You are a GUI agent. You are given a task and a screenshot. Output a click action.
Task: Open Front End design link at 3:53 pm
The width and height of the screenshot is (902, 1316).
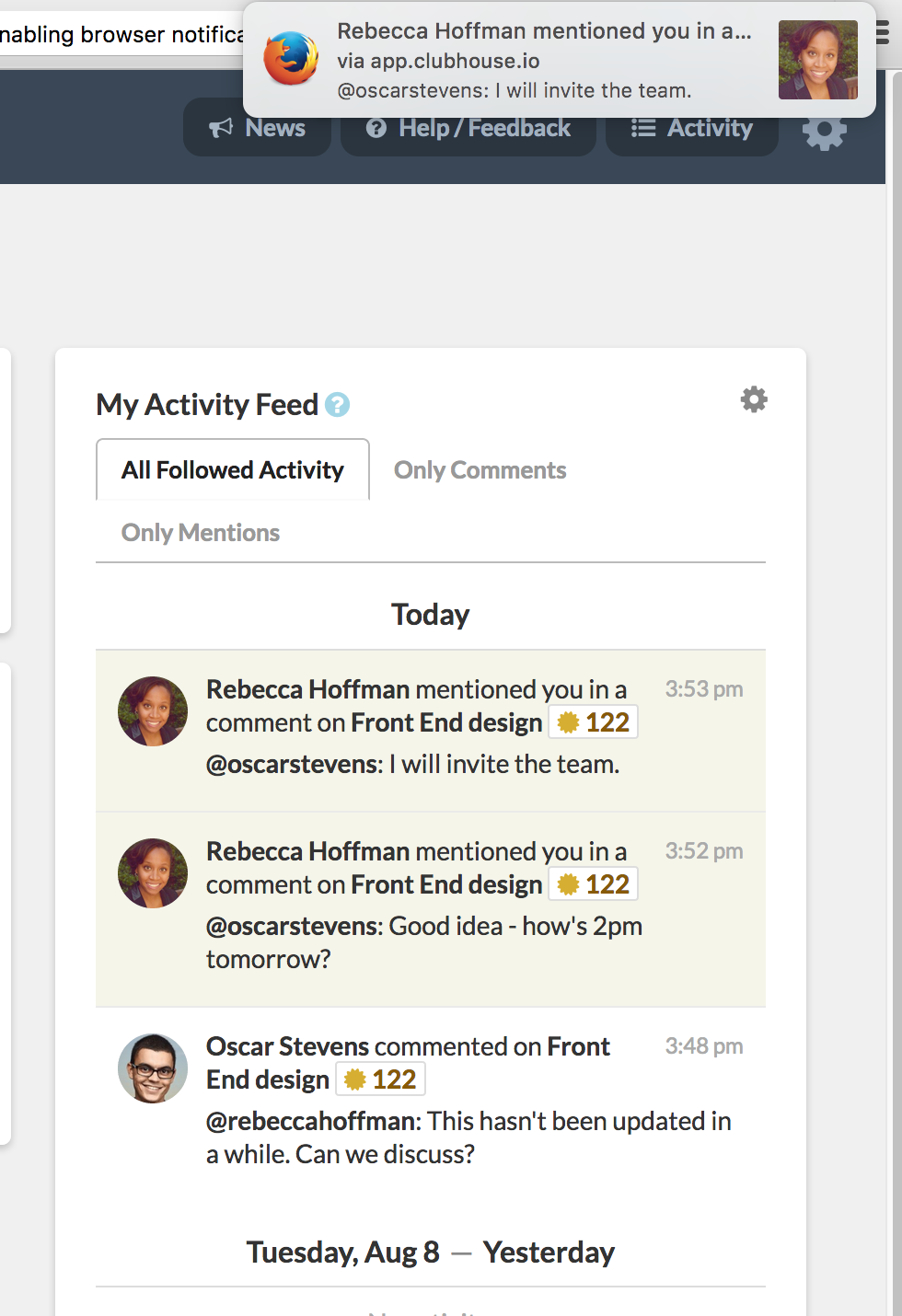tap(446, 723)
